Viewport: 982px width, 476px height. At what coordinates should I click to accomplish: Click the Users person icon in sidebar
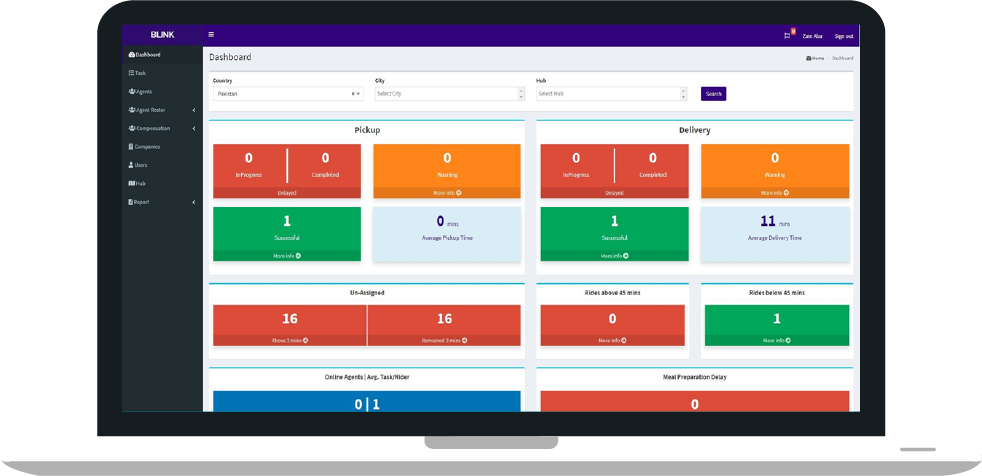tap(131, 165)
